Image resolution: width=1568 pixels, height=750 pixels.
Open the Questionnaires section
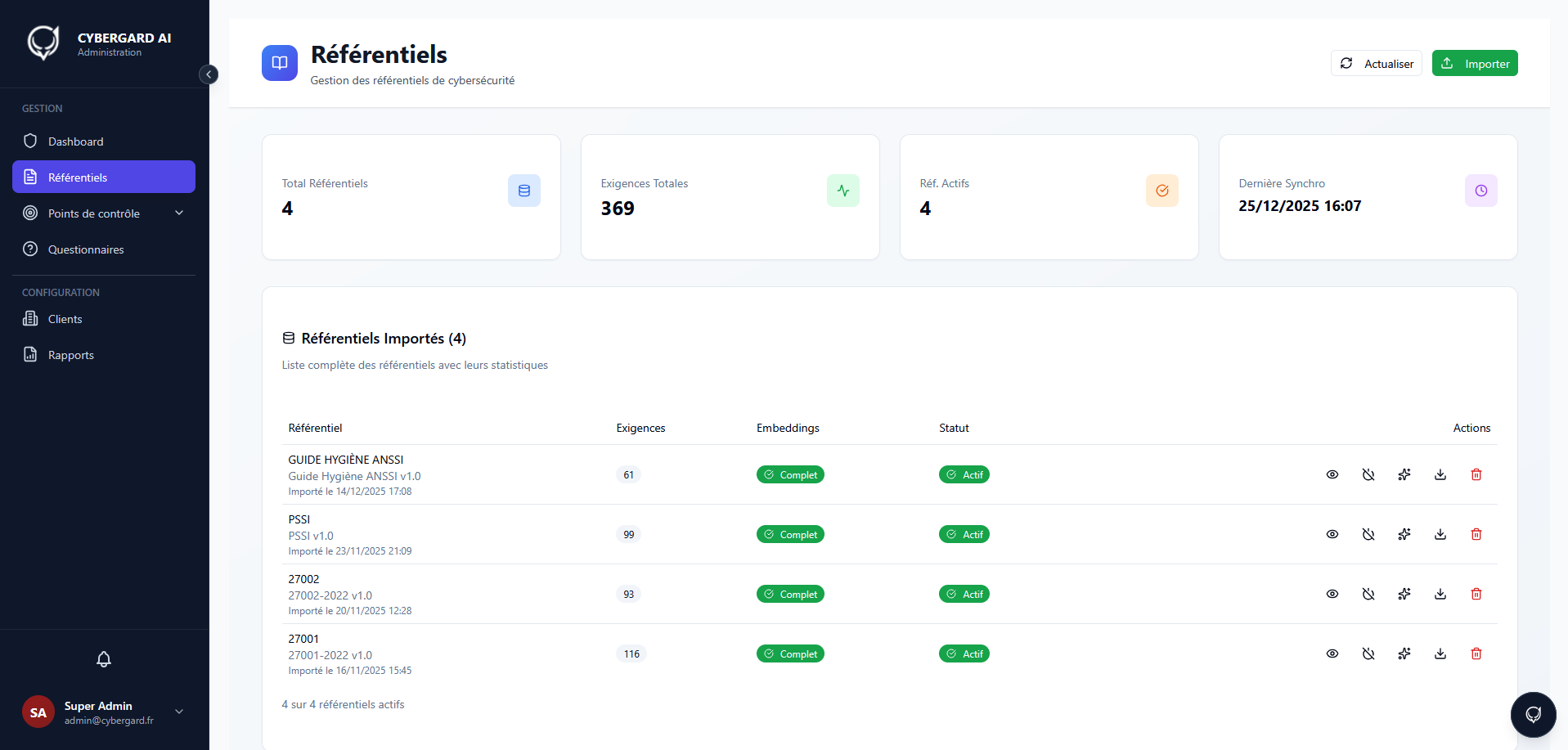[104, 249]
